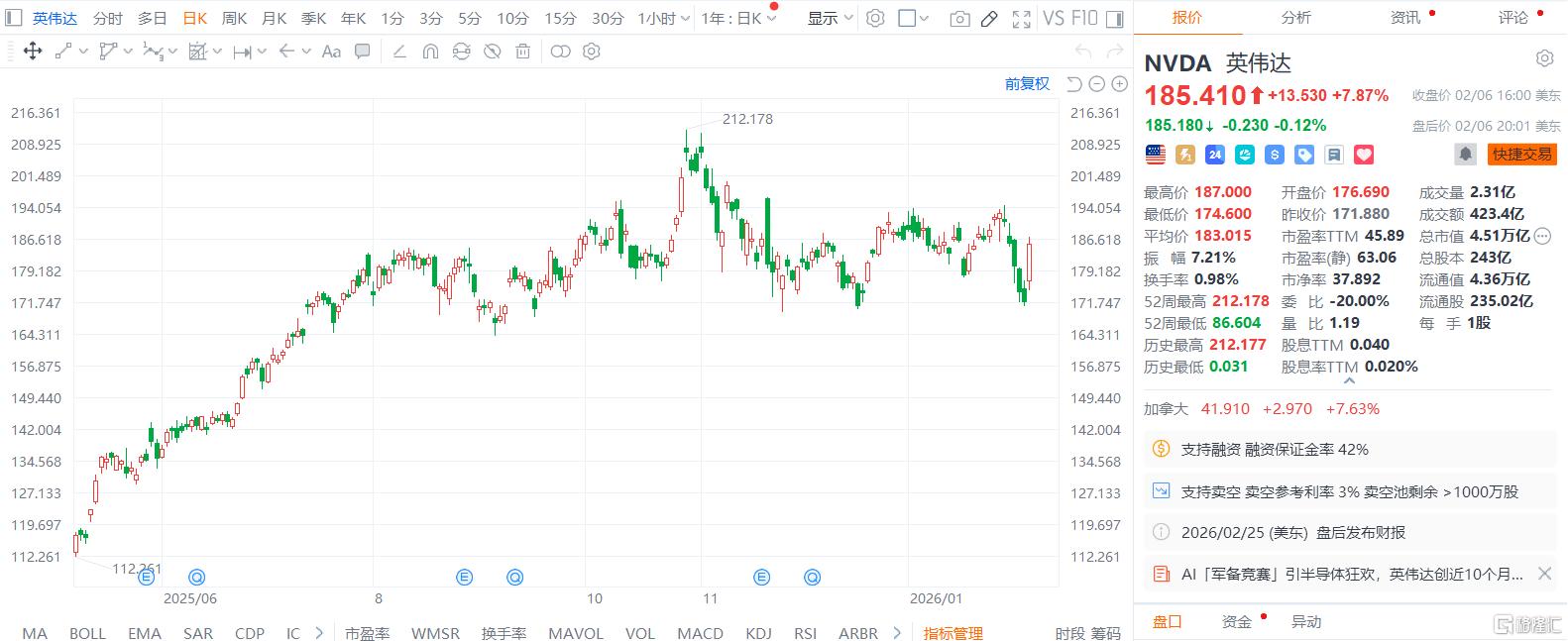Open the 指标管理 indicator management link
The width and height of the screenshot is (1568, 641).
952,633
